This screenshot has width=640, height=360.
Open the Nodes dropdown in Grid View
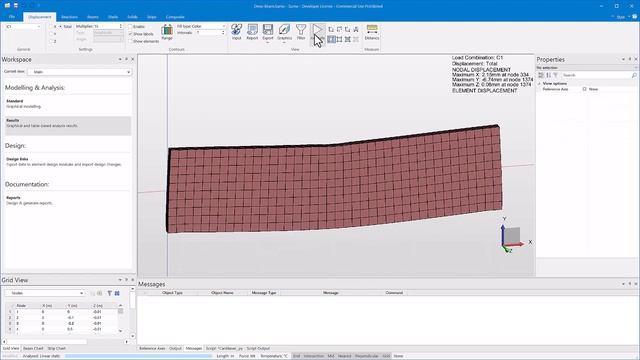click(x=44, y=293)
